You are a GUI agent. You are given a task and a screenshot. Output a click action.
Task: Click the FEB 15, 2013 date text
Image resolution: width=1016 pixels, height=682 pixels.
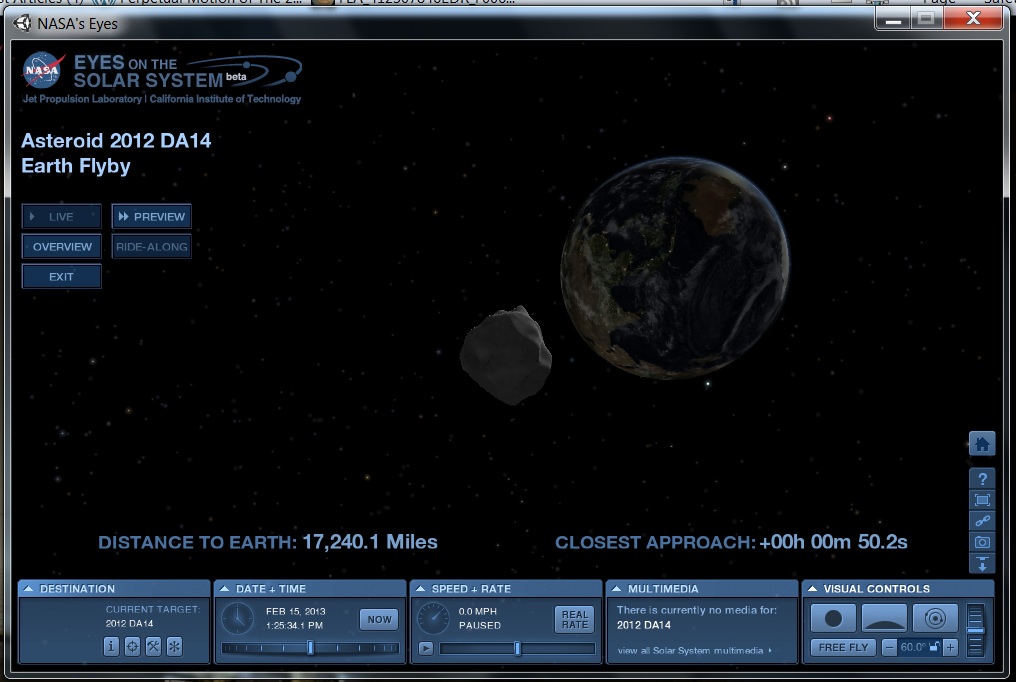pyautogui.click(x=295, y=611)
